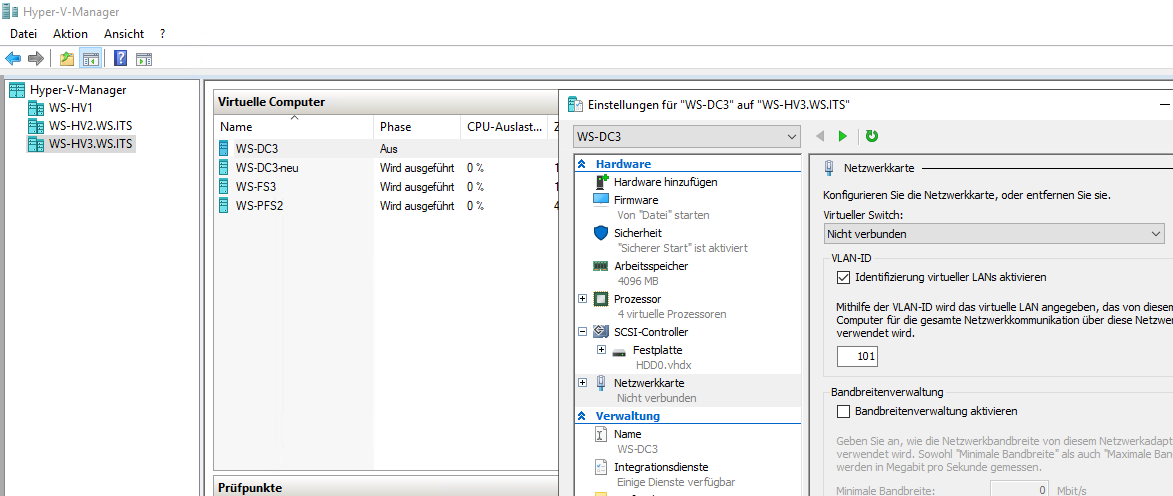The height and width of the screenshot is (496, 1173).
Task: Sort by the CPU-Auslast... column header
Action: [504, 126]
